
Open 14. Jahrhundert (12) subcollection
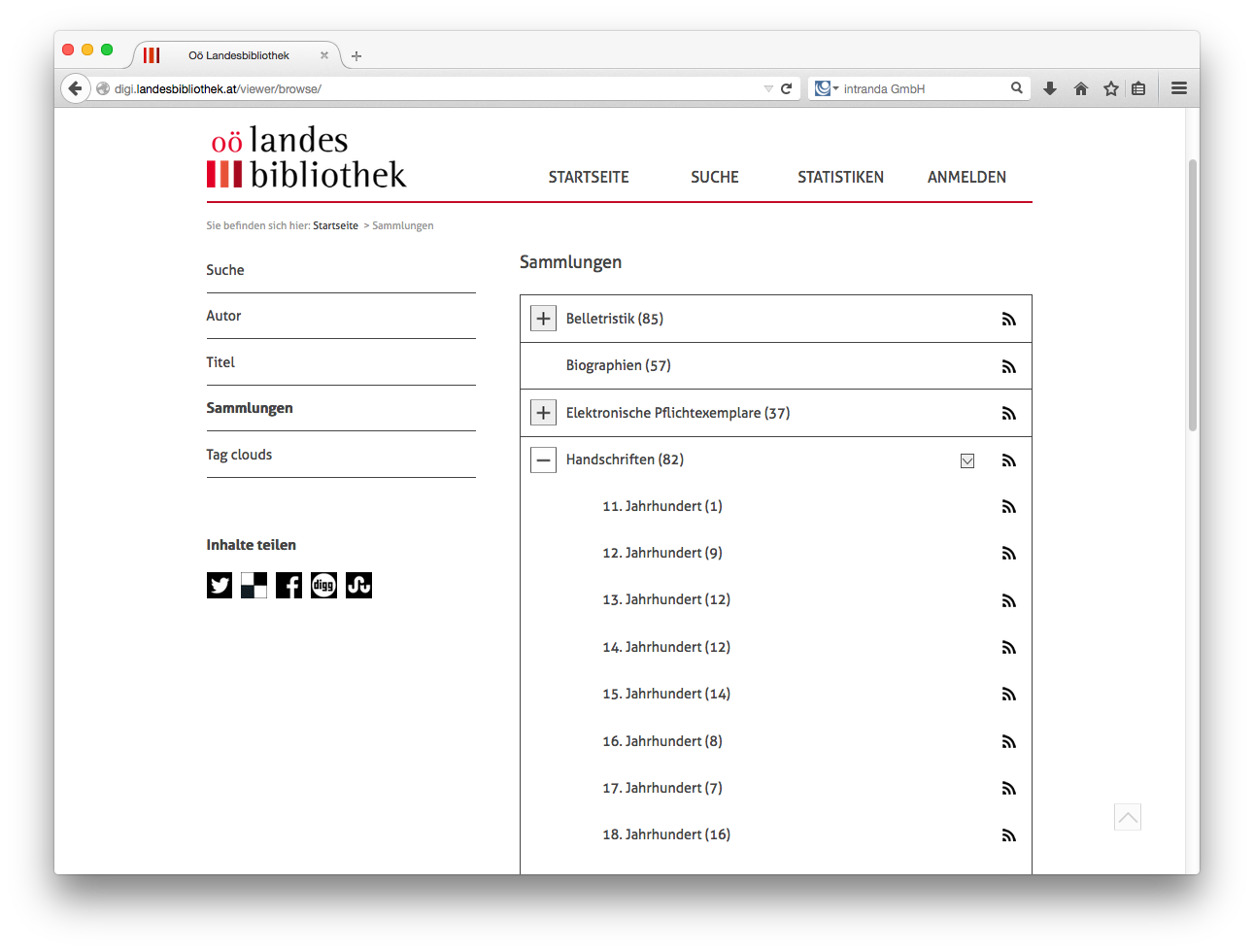666,647
